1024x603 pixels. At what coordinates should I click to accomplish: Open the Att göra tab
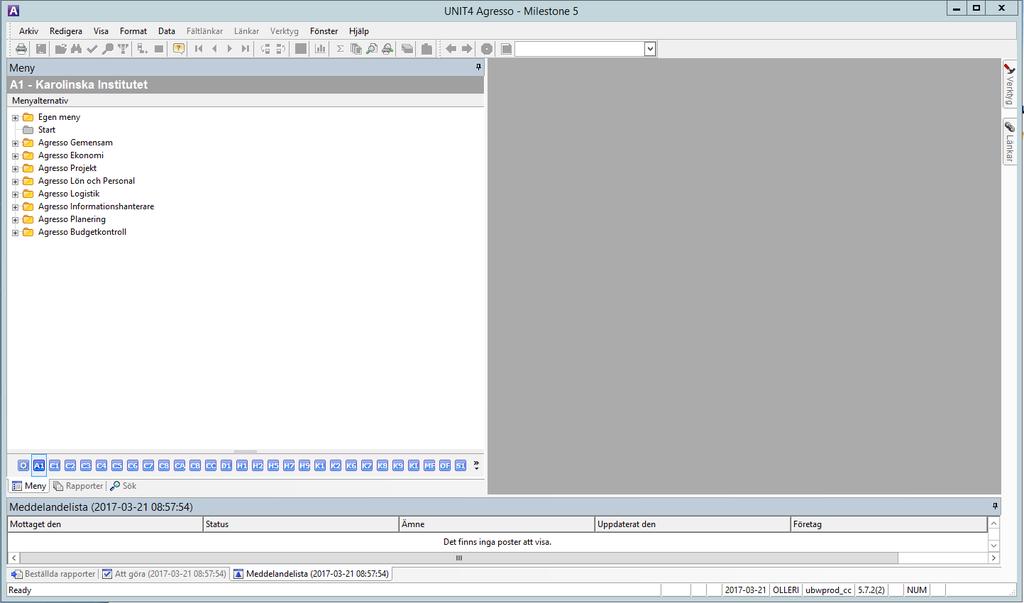(x=164, y=574)
